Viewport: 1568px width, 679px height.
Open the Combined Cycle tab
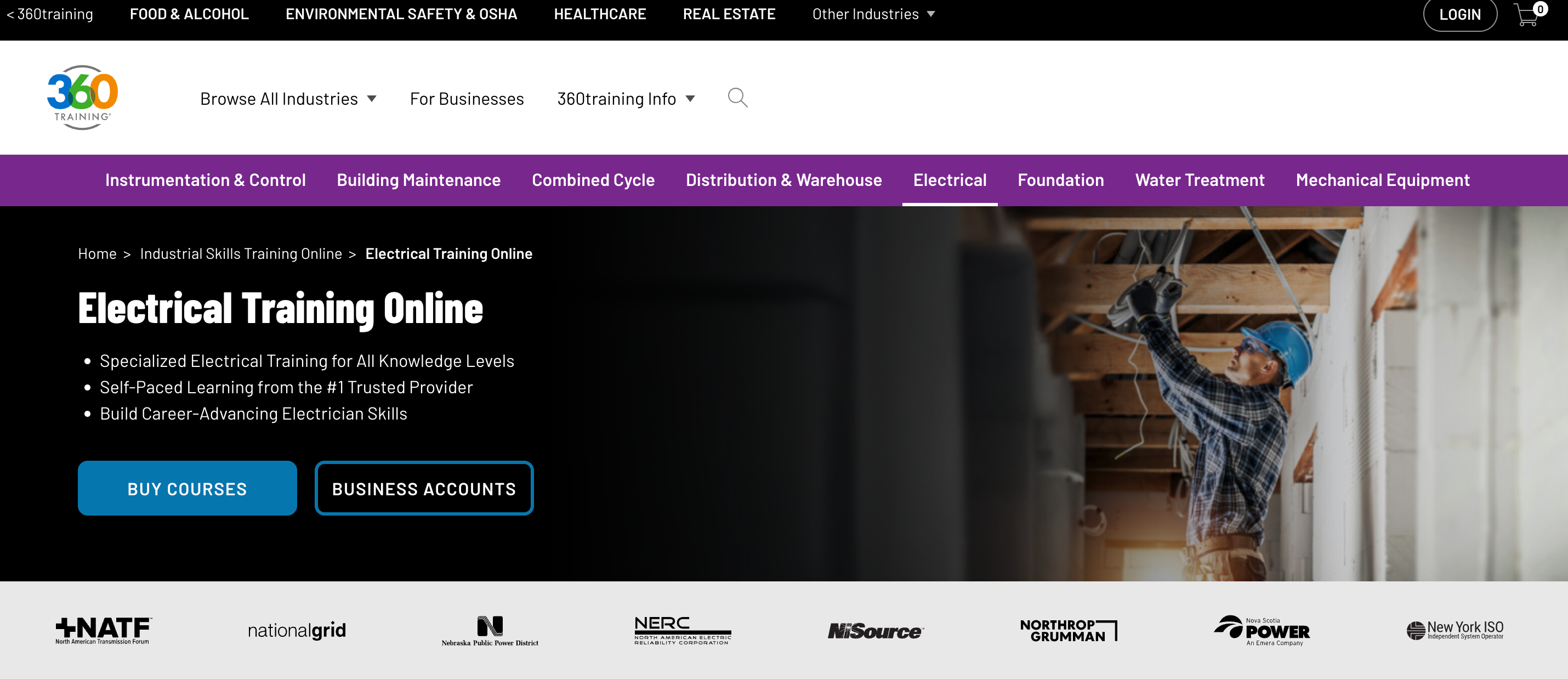593,180
